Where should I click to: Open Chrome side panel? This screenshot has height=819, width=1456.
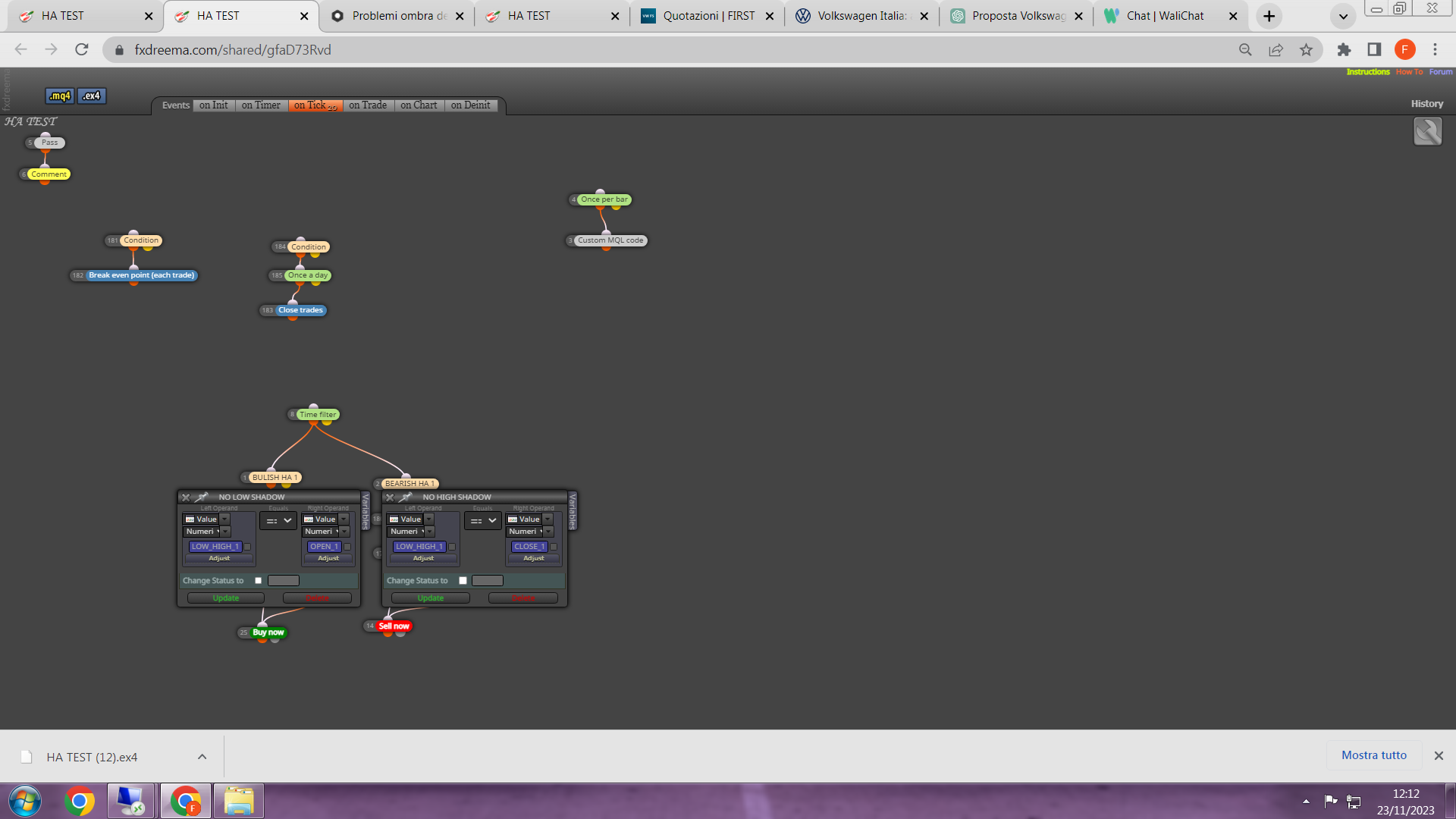point(1374,50)
